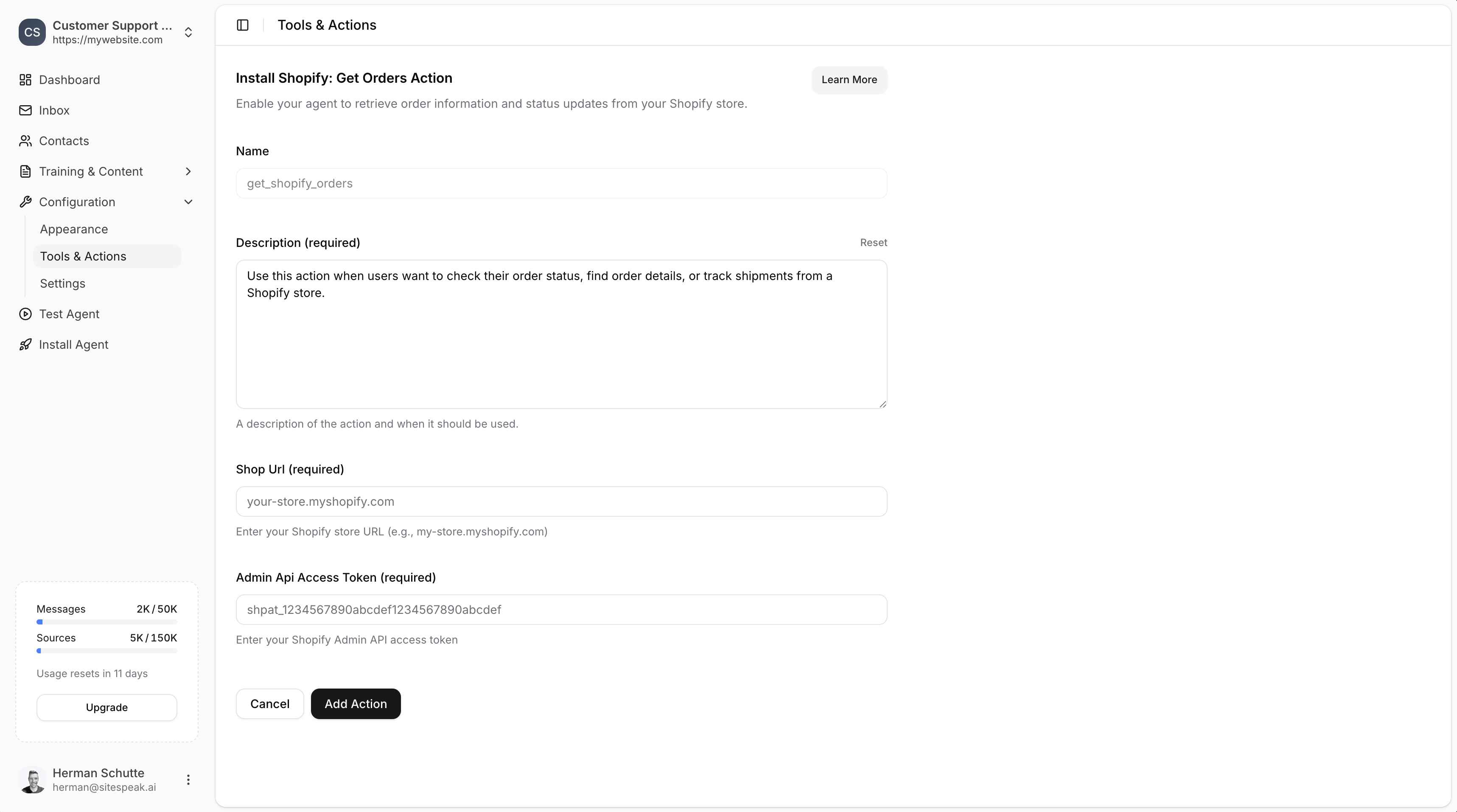Screen dimensions: 1457x812
Task: Switch to the Appearance settings
Action: tap(74, 229)
